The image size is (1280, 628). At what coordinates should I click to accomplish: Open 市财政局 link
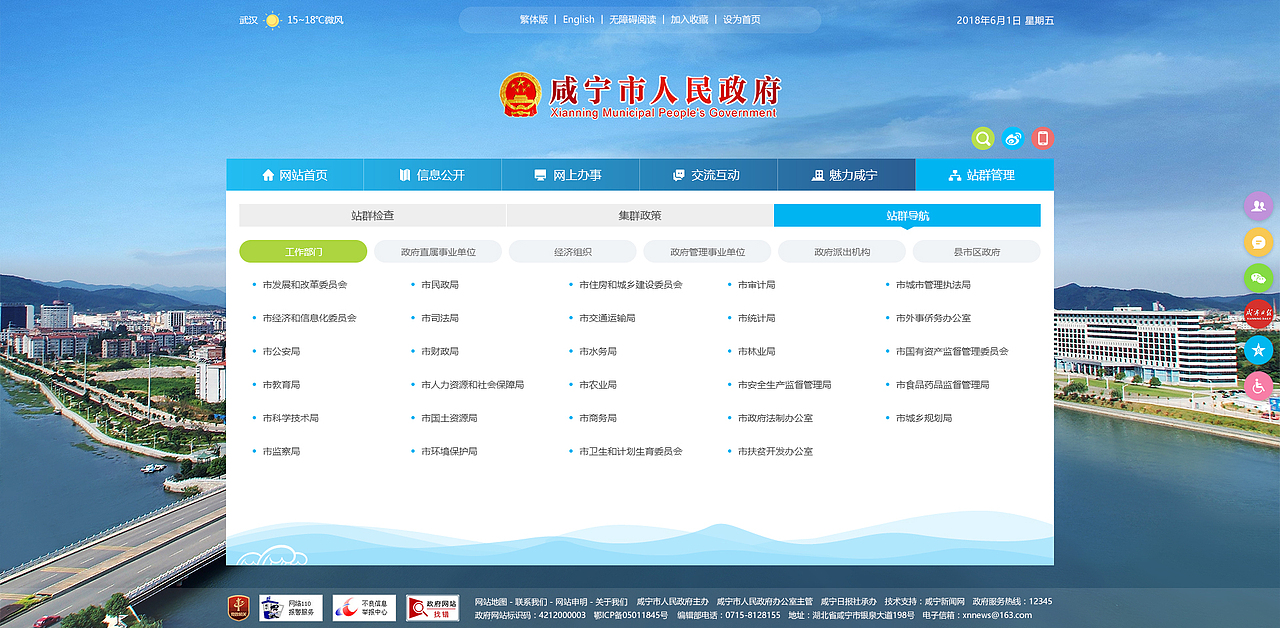(440, 352)
